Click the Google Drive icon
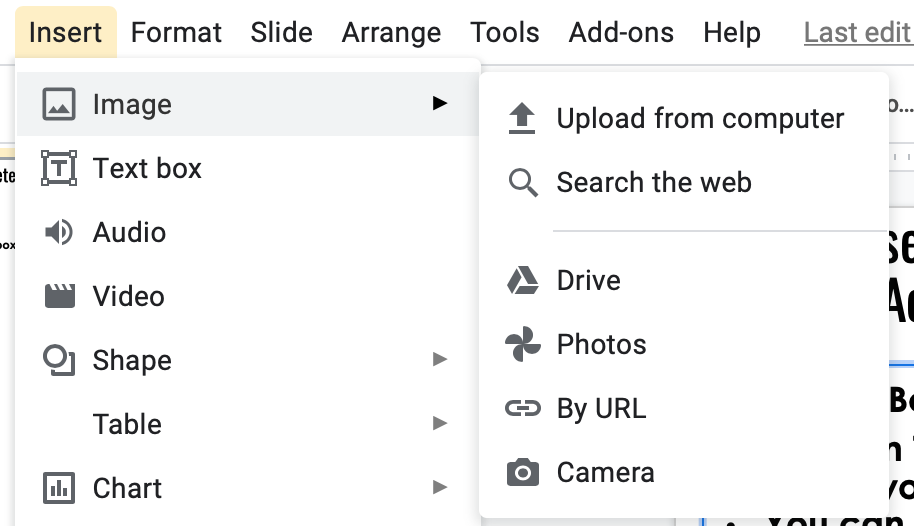 522,280
